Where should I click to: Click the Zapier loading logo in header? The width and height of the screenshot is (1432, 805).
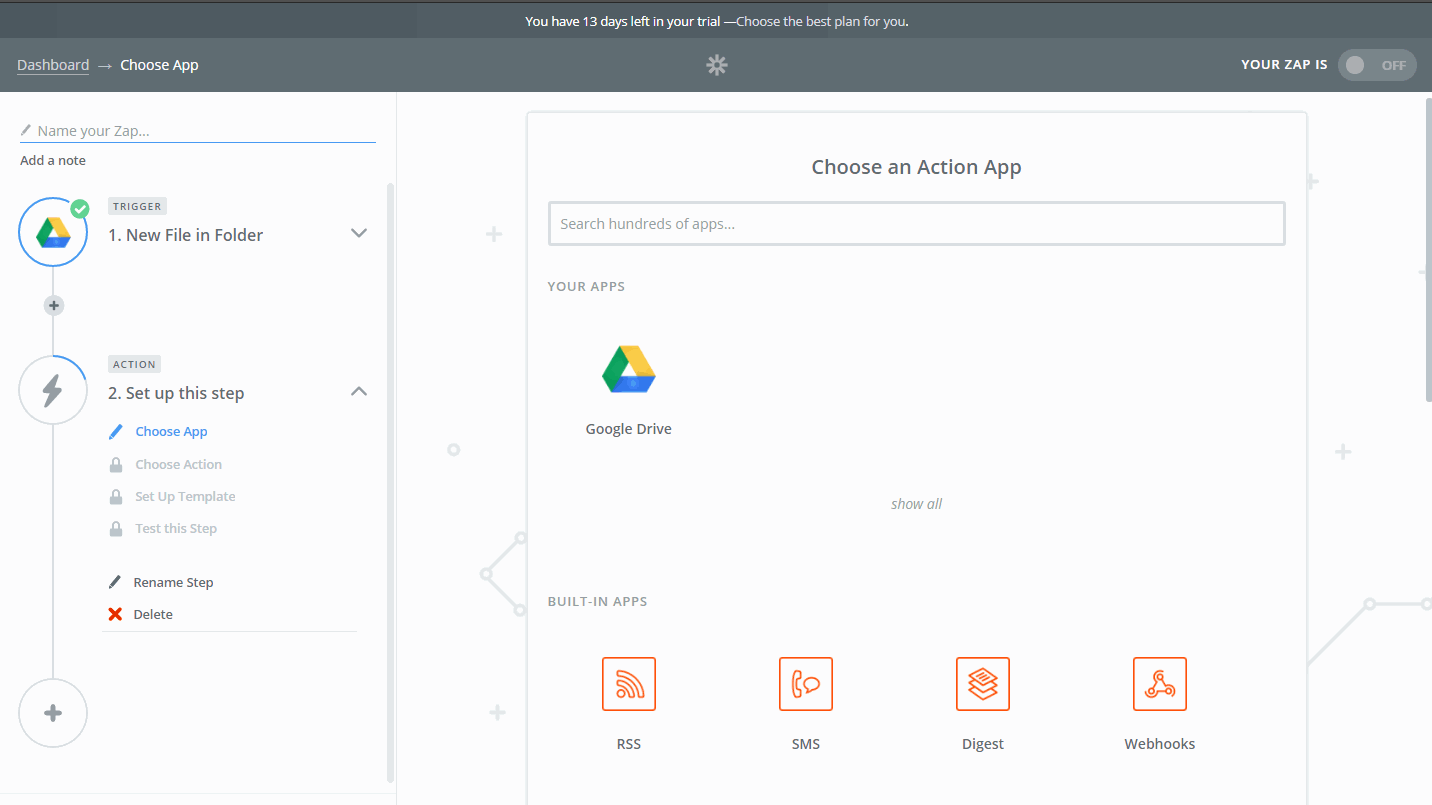(x=717, y=65)
